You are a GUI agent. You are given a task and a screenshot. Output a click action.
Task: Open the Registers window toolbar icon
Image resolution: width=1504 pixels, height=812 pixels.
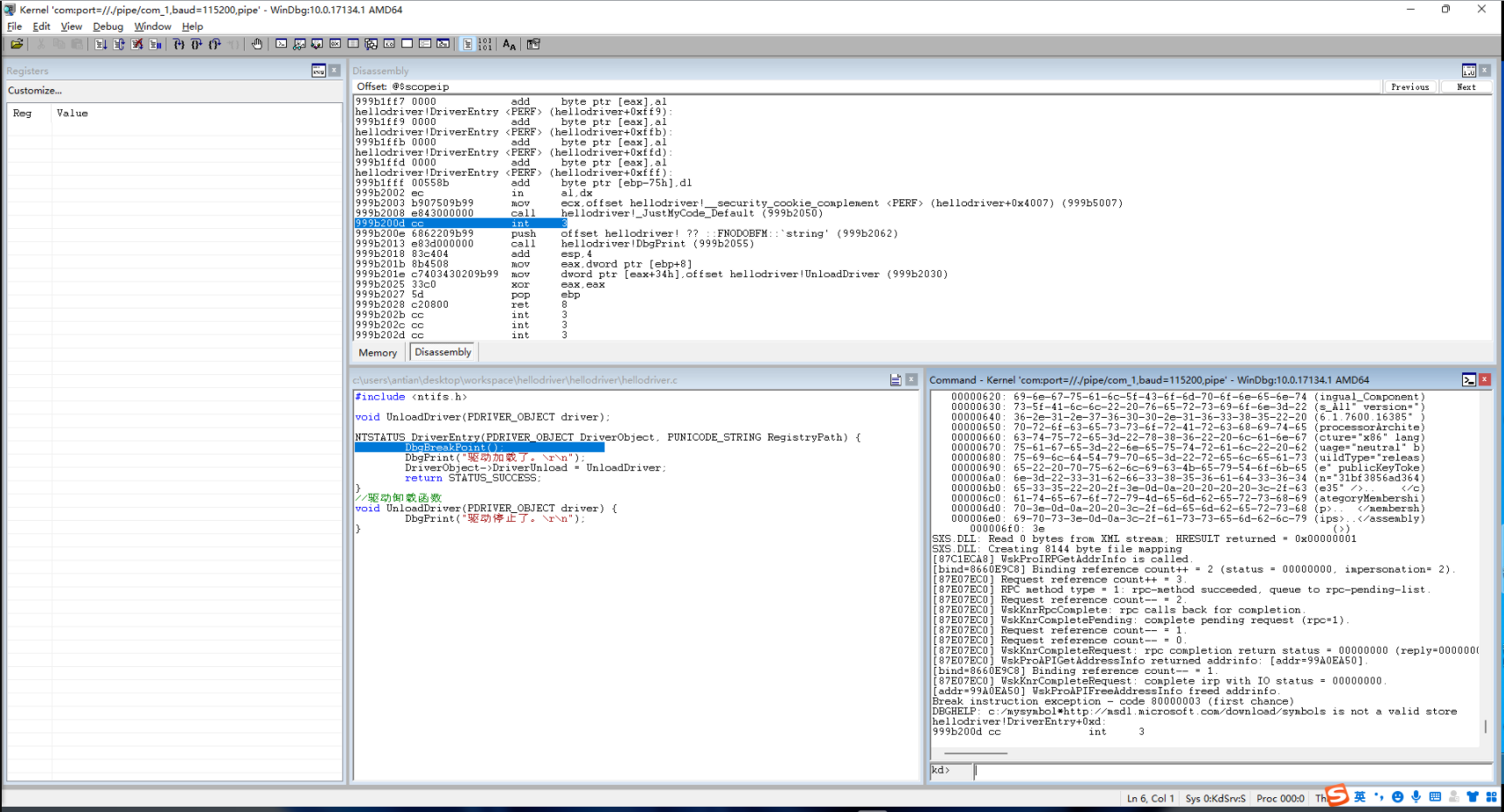(335, 44)
